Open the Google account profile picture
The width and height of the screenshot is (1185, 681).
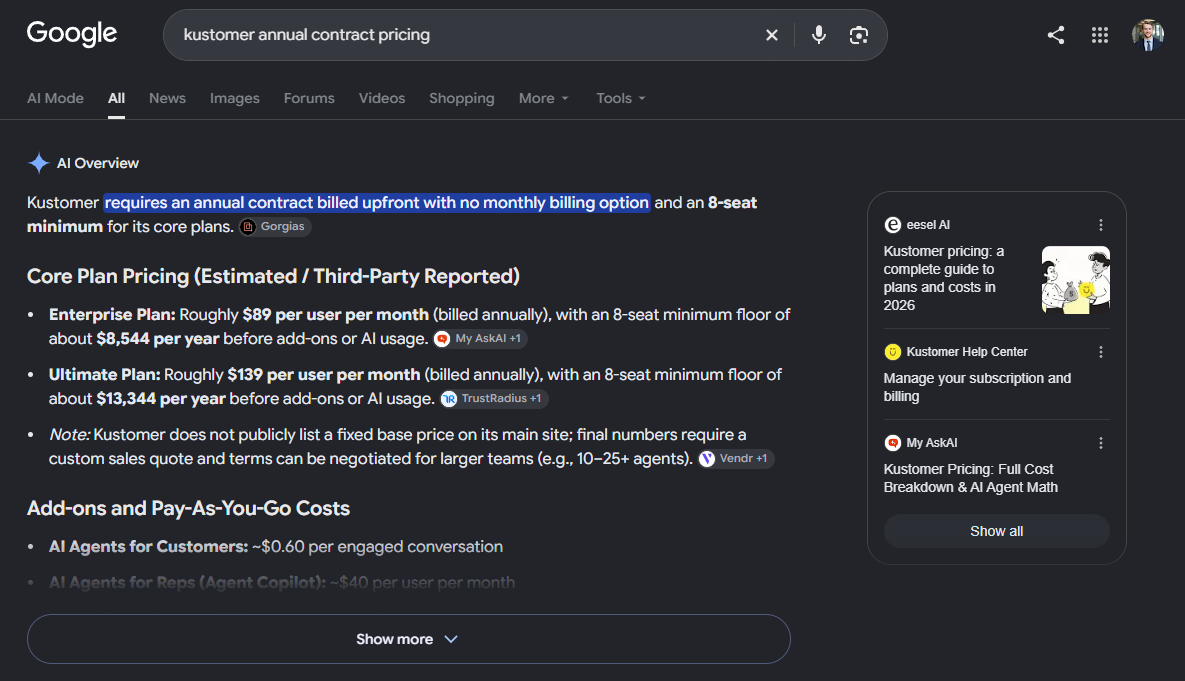1147,35
